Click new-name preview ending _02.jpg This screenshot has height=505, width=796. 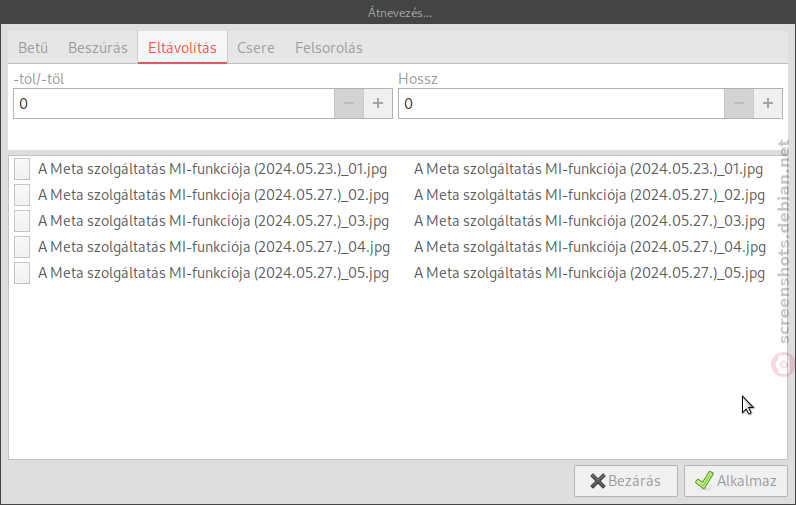click(589, 195)
